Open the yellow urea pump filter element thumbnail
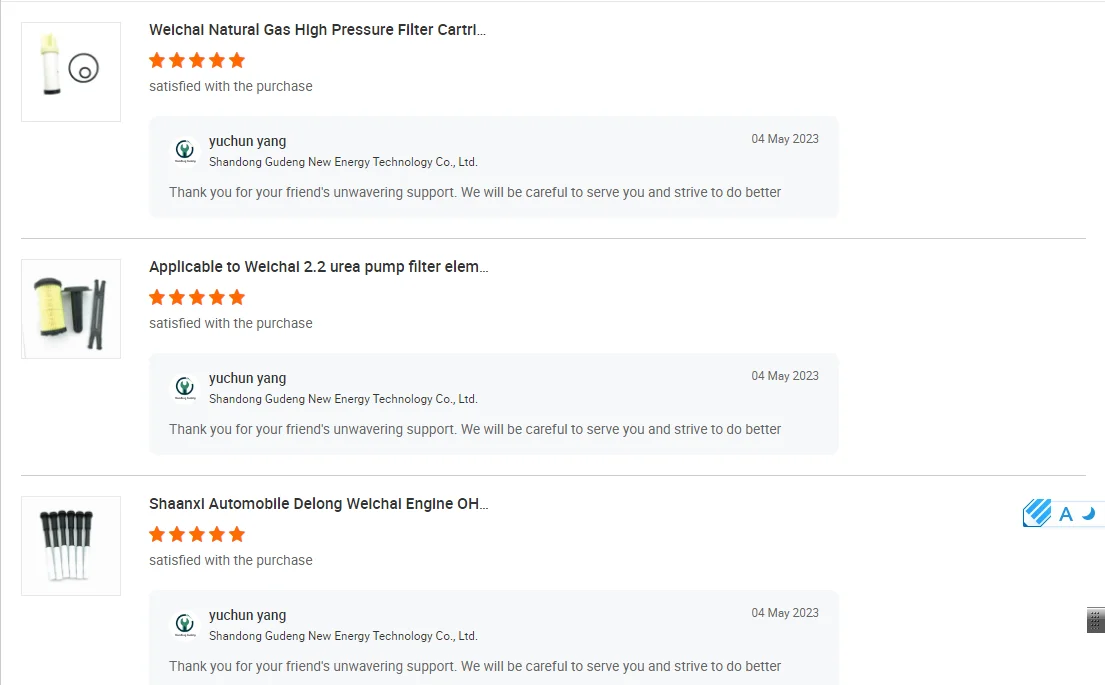The width and height of the screenshot is (1105, 685). 71,309
